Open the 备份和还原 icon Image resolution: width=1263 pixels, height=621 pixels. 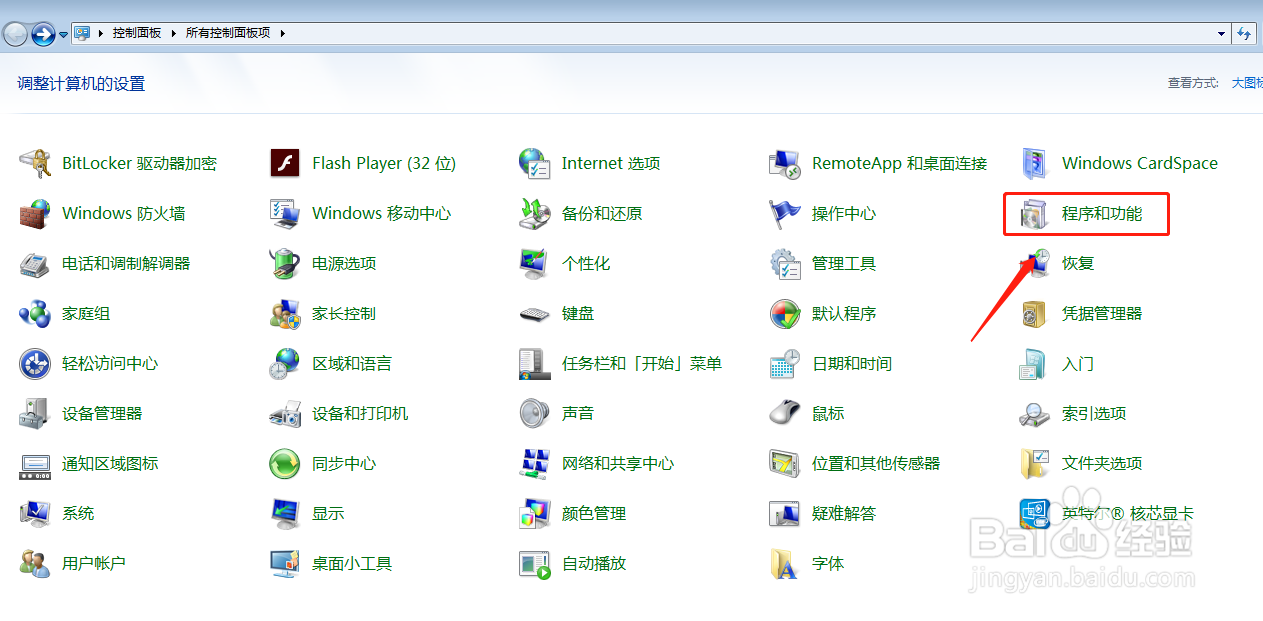click(x=535, y=213)
